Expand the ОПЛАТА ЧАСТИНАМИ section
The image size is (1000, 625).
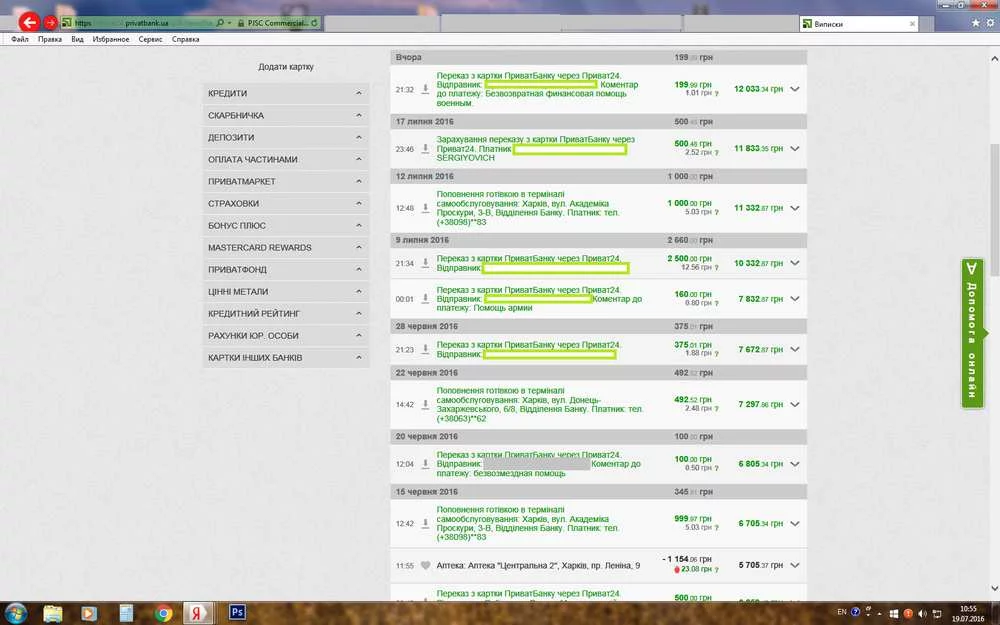[x=286, y=159]
